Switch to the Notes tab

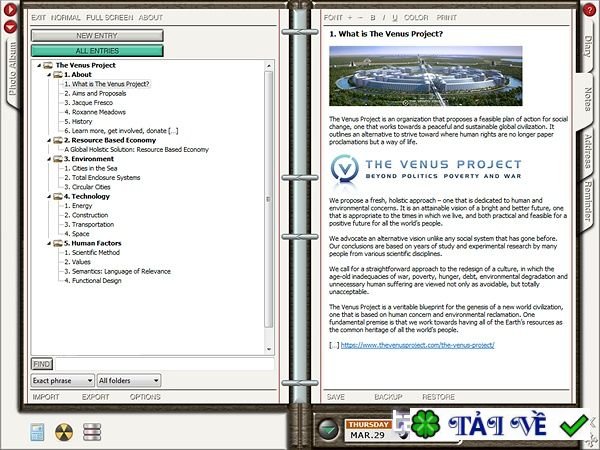tap(589, 99)
